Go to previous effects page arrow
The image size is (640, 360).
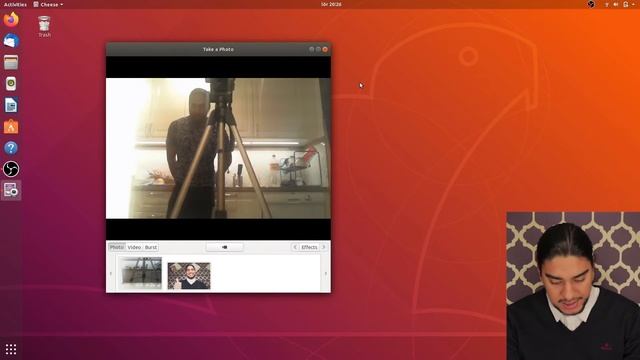pyautogui.click(x=295, y=247)
